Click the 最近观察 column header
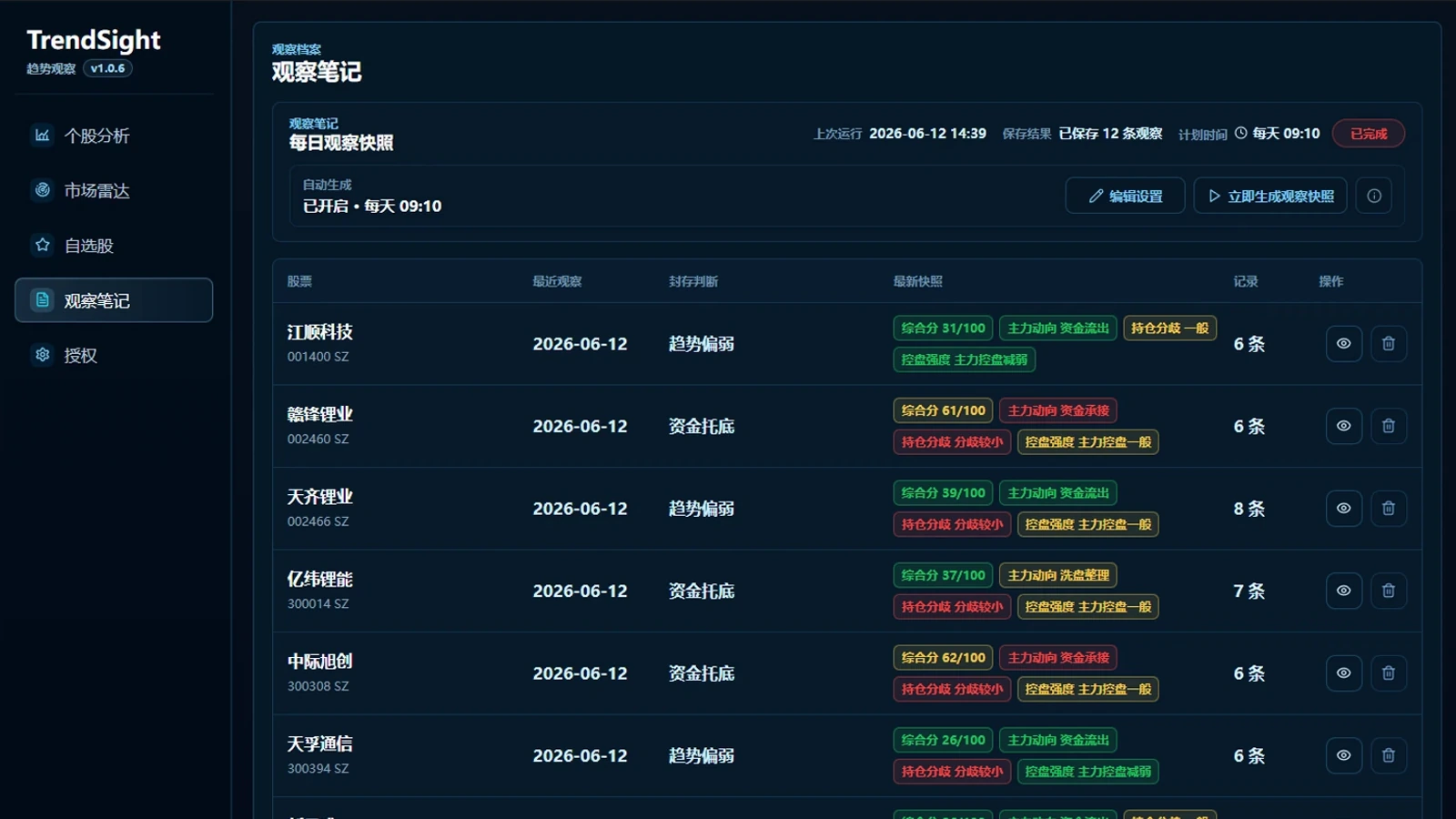Screen dimensions: 1456x819 click(557, 281)
